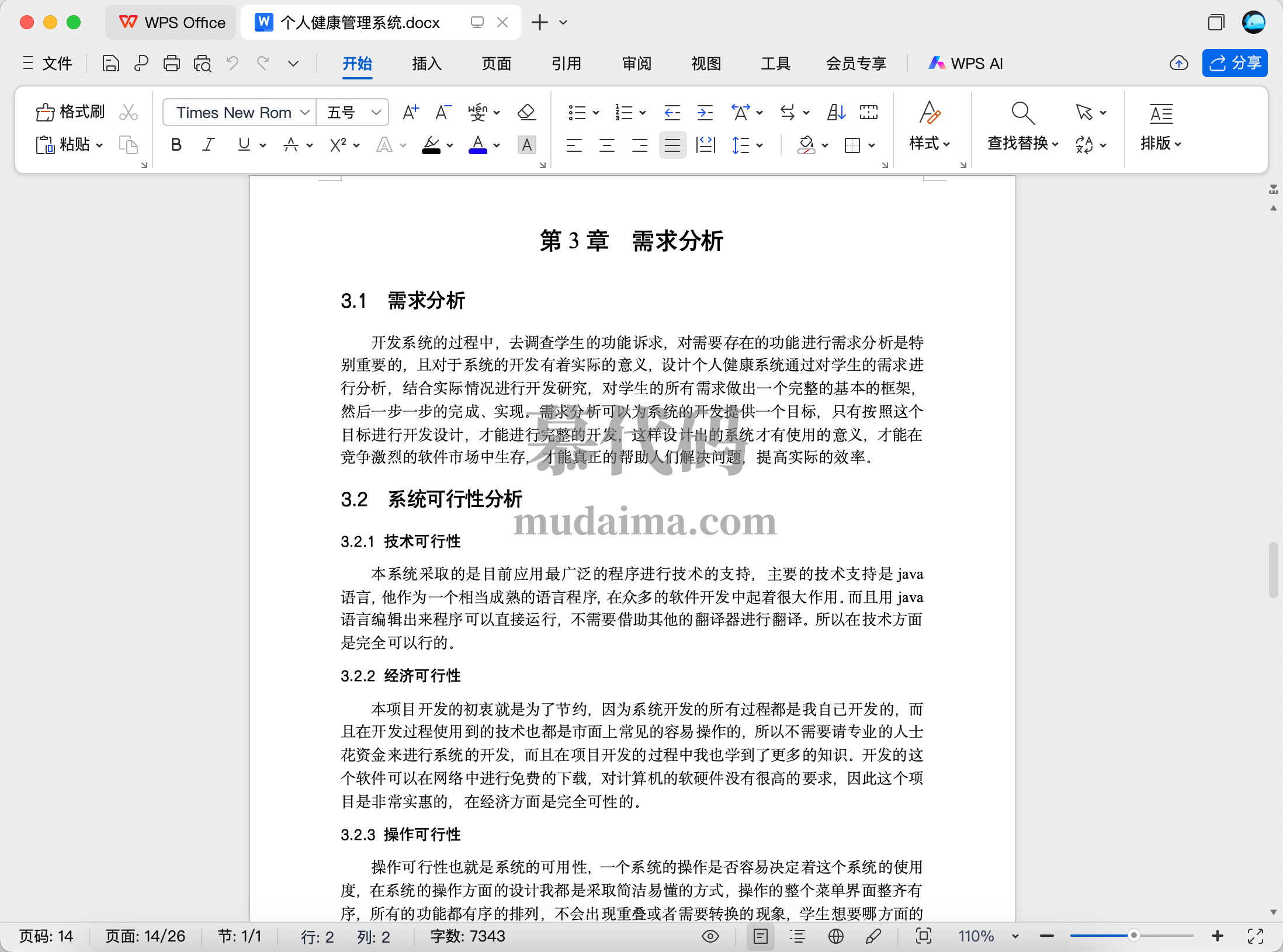Open WPS AI from the menu bar
This screenshot has width=1283, height=952.
[965, 63]
